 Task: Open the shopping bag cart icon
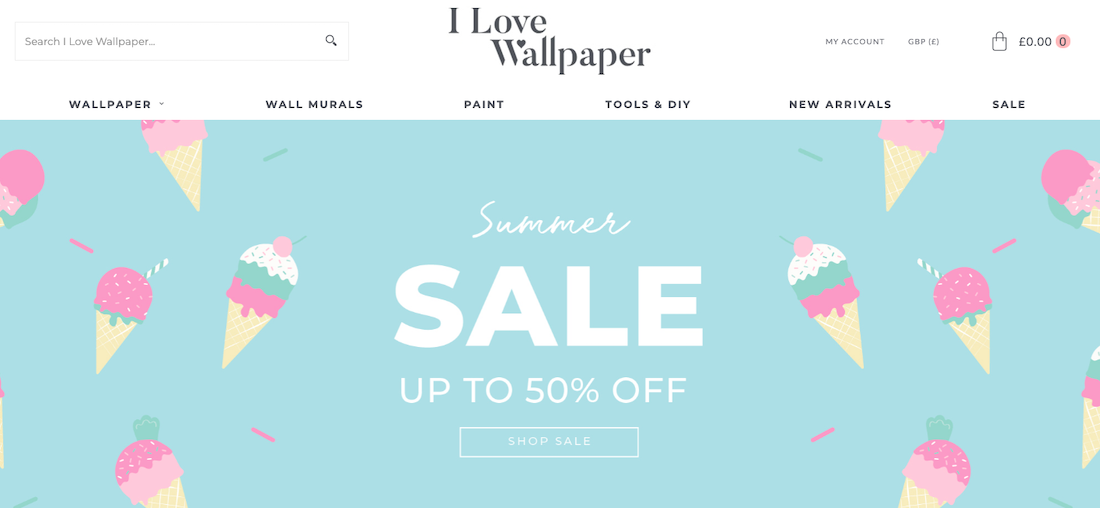coord(999,41)
